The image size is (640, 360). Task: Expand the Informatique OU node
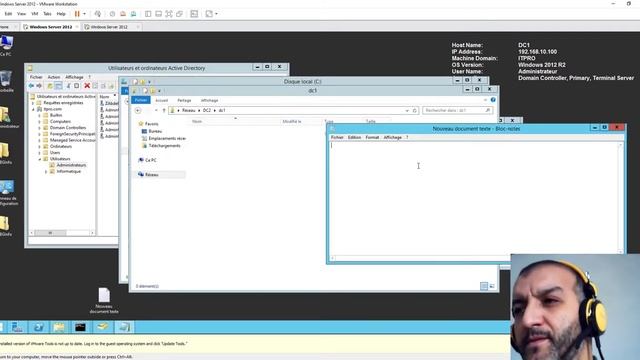click(46, 171)
